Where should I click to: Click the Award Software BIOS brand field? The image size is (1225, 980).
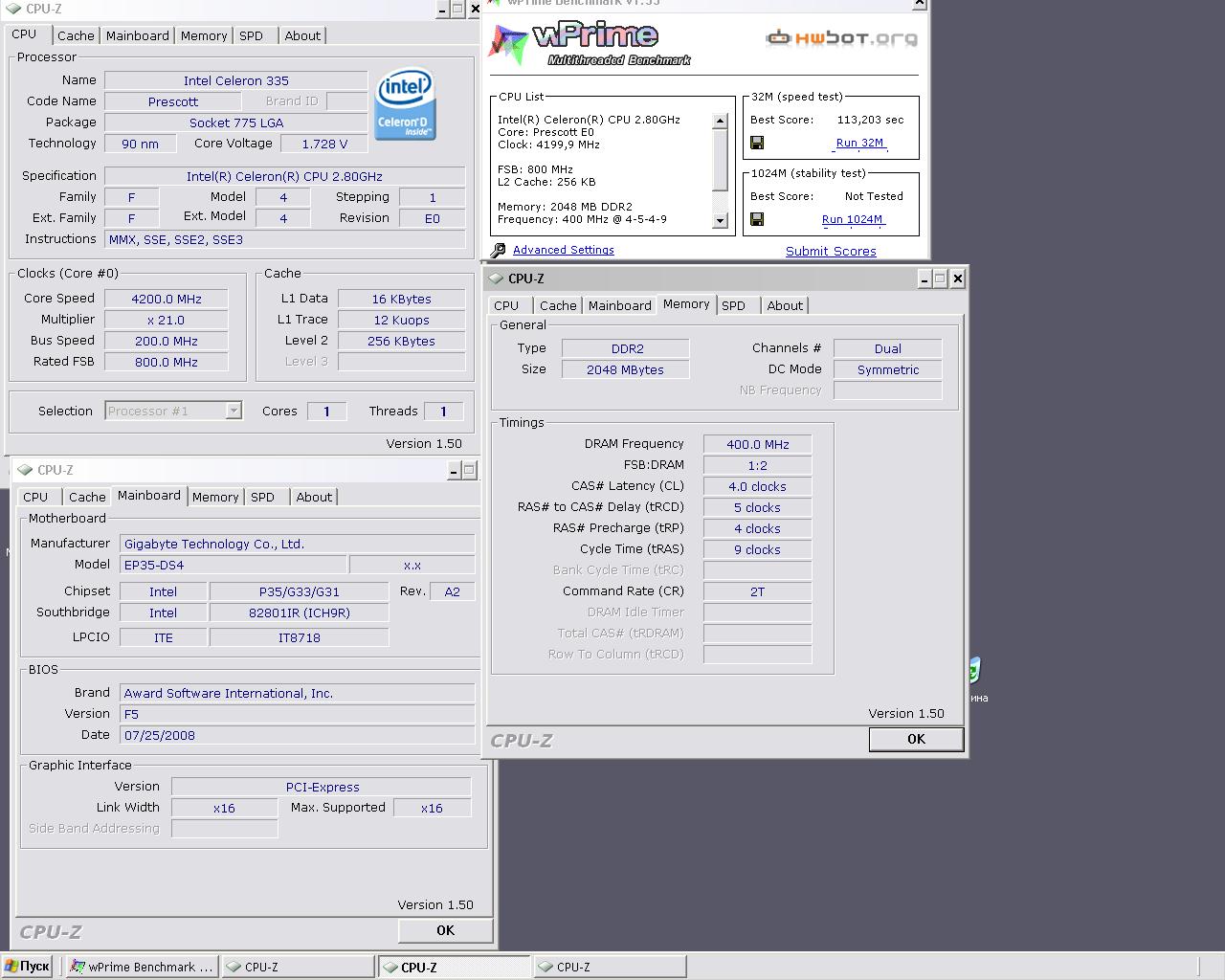click(x=297, y=693)
